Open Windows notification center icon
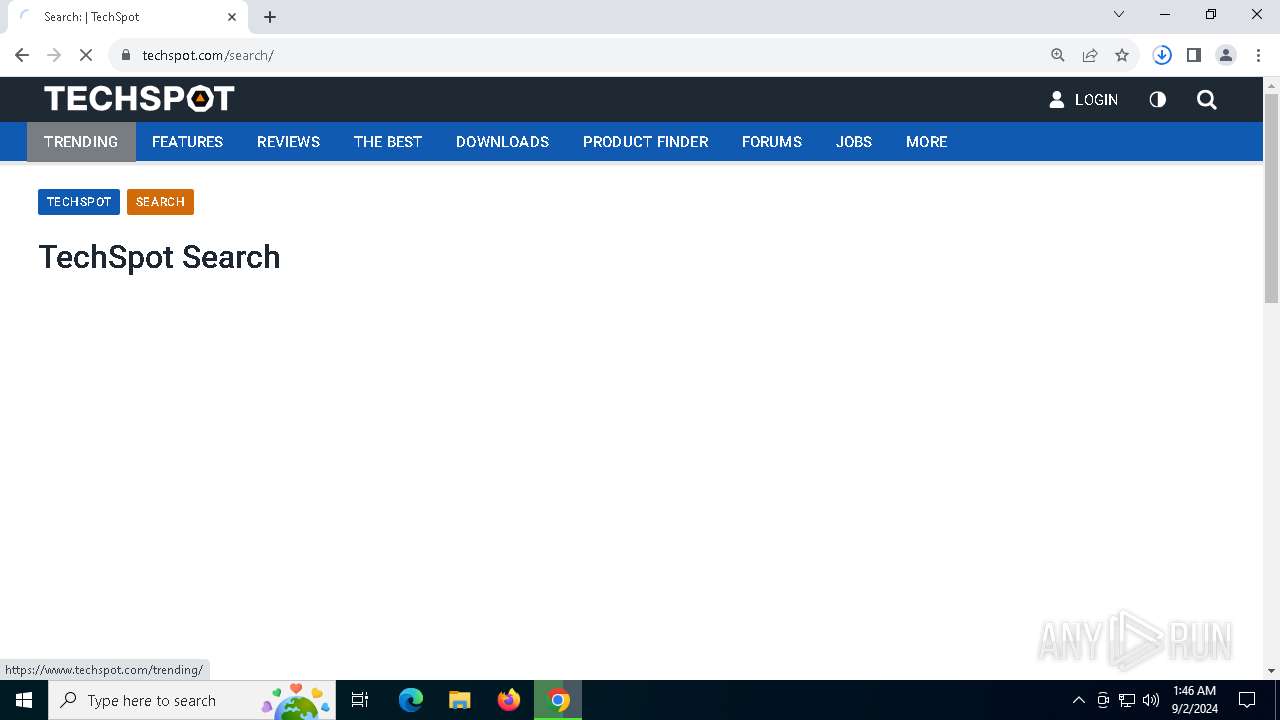 [1247, 700]
